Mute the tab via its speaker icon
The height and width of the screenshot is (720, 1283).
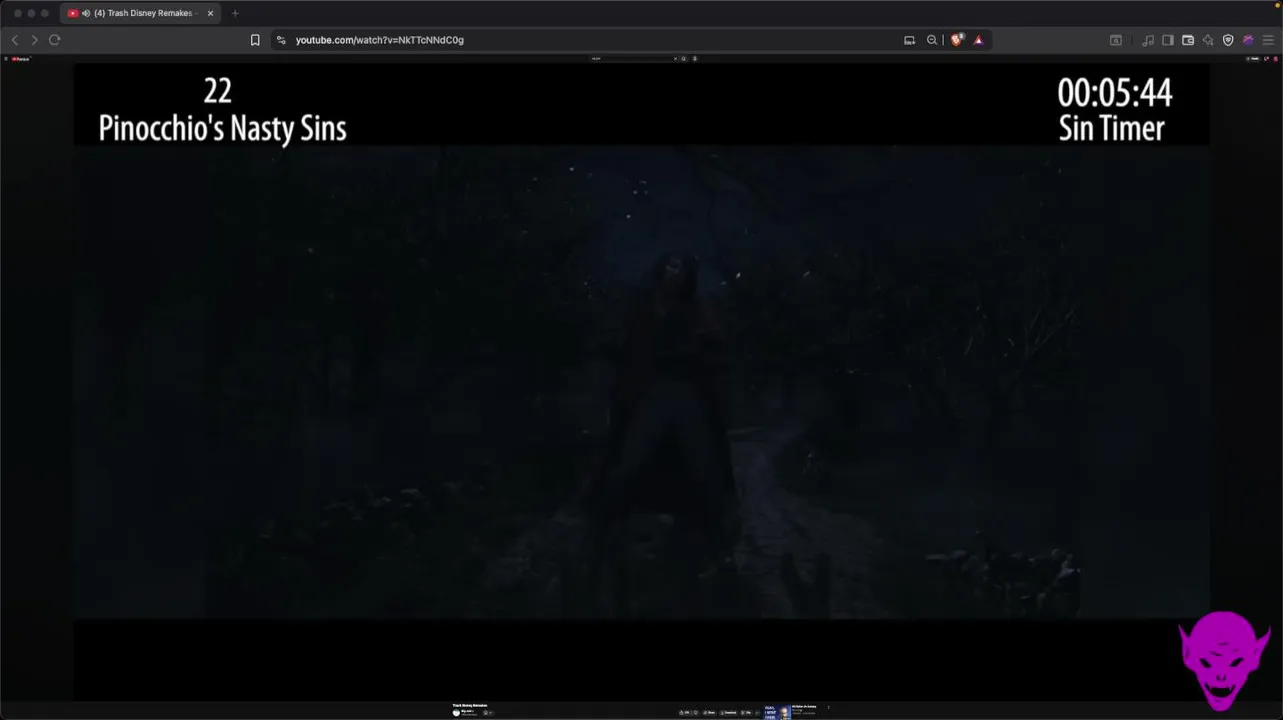pos(85,13)
